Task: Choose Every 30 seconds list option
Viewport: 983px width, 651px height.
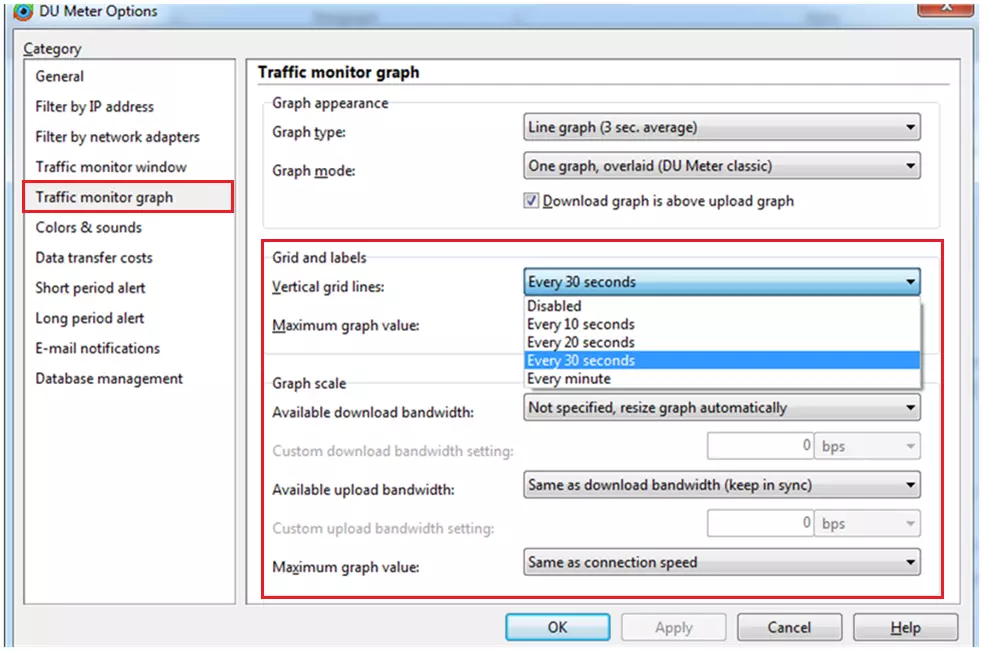Action: coord(722,361)
